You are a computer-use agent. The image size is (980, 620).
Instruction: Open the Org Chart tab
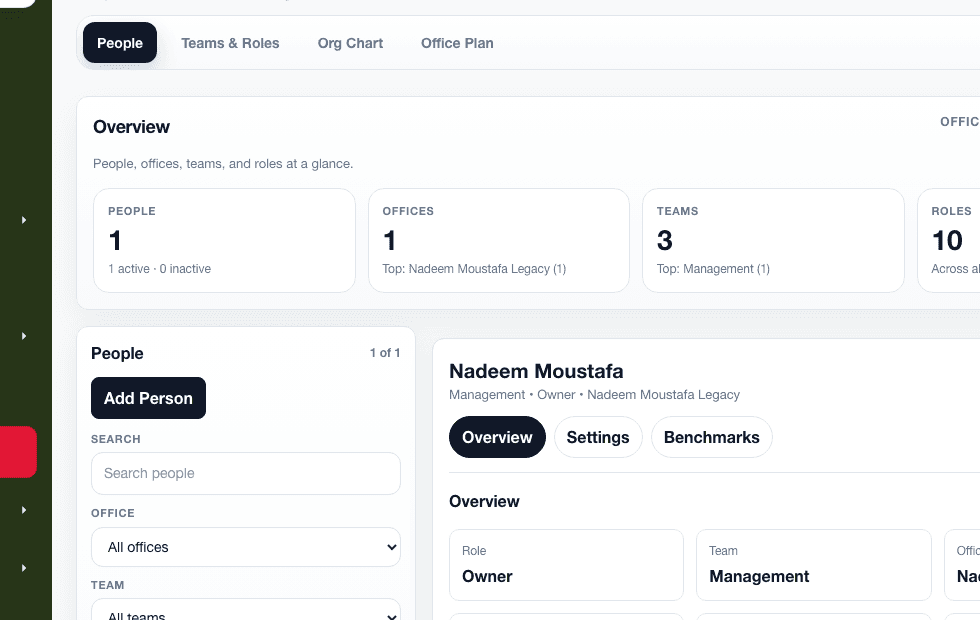coord(350,43)
